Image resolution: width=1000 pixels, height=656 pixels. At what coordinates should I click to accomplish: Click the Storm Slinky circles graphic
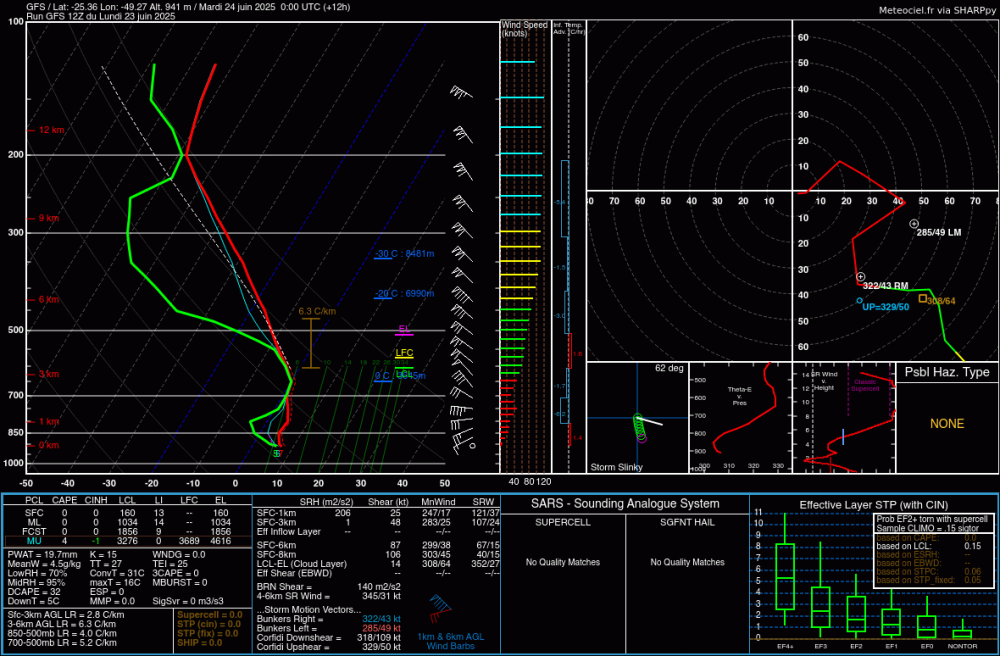coord(640,426)
